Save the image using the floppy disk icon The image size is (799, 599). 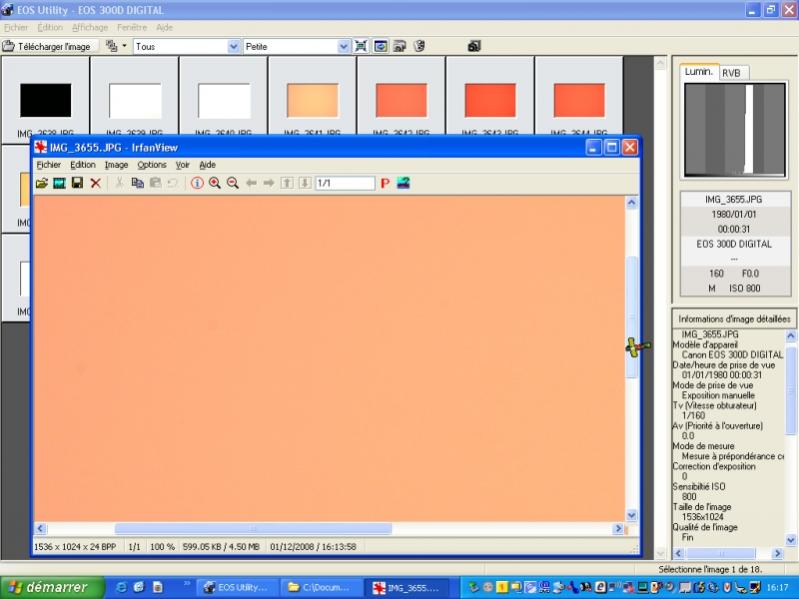point(77,183)
